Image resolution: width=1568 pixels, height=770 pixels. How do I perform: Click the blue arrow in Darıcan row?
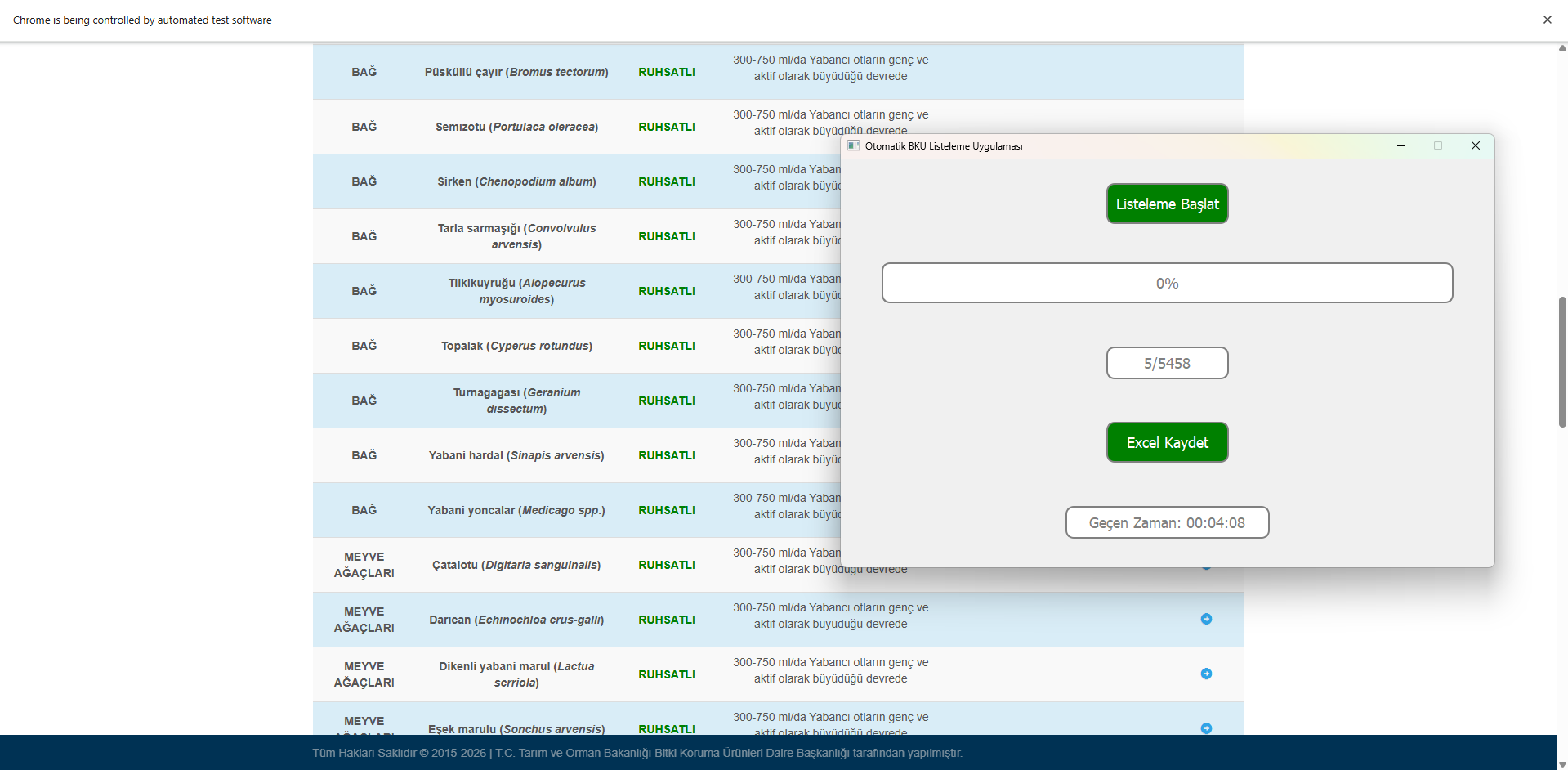(1206, 619)
